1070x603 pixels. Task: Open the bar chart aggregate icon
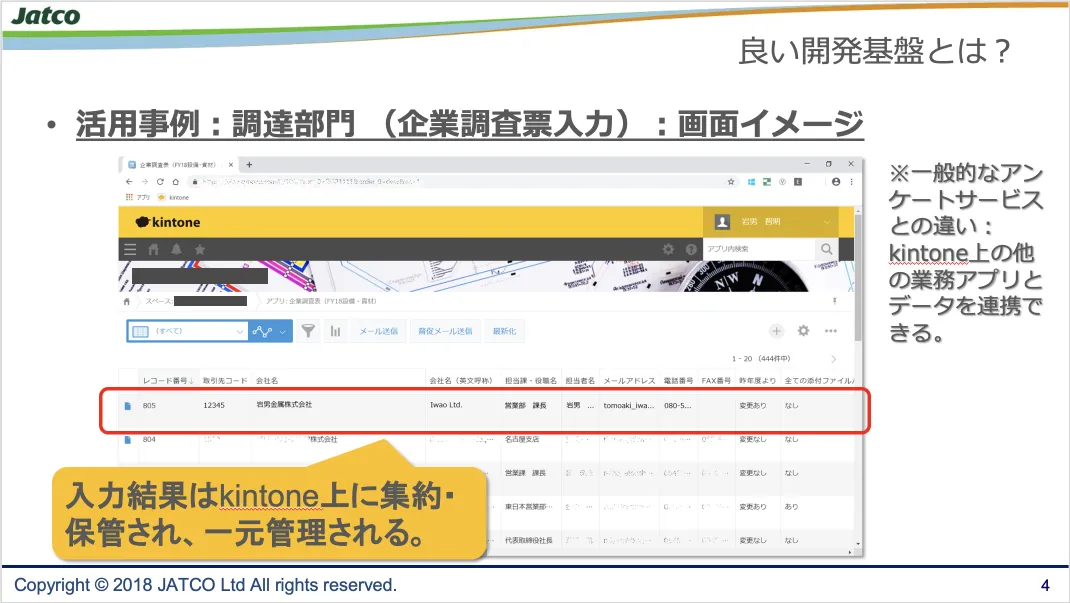pos(335,331)
